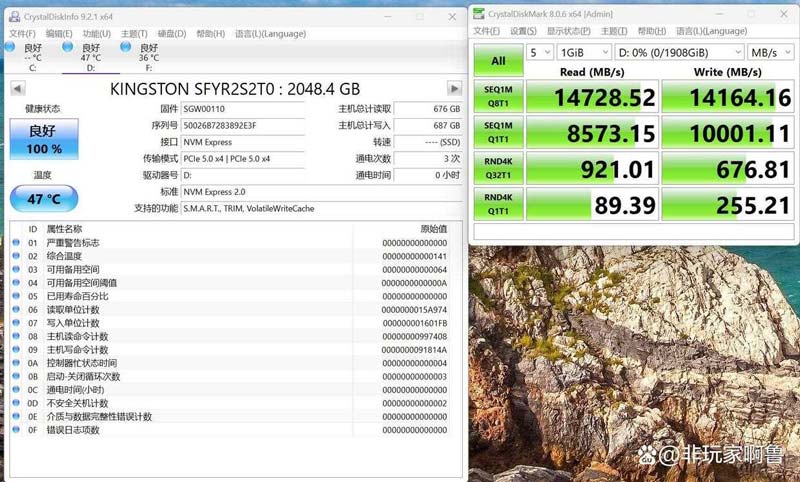
Task: Open 设置(S) menu in CrystalDiskMark
Action: tap(523, 31)
